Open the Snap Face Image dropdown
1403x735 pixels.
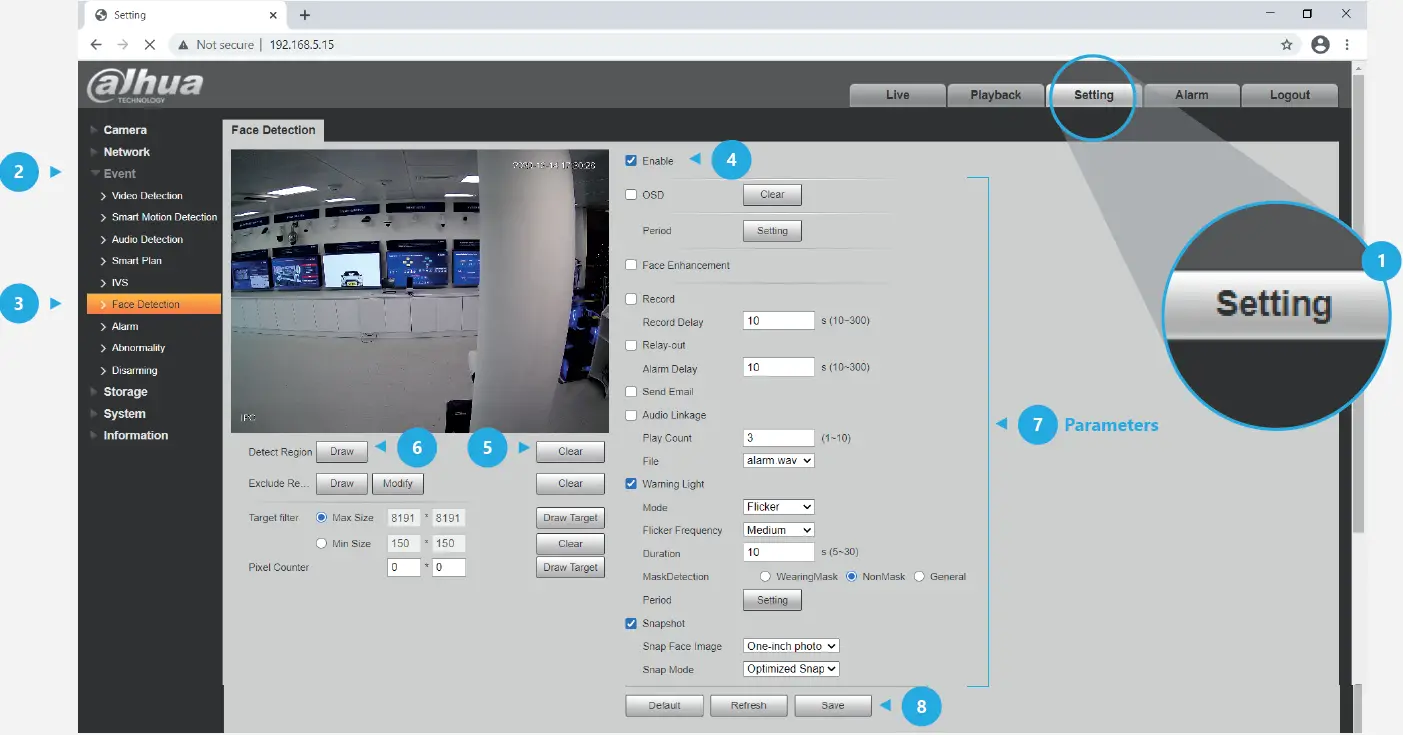click(791, 646)
